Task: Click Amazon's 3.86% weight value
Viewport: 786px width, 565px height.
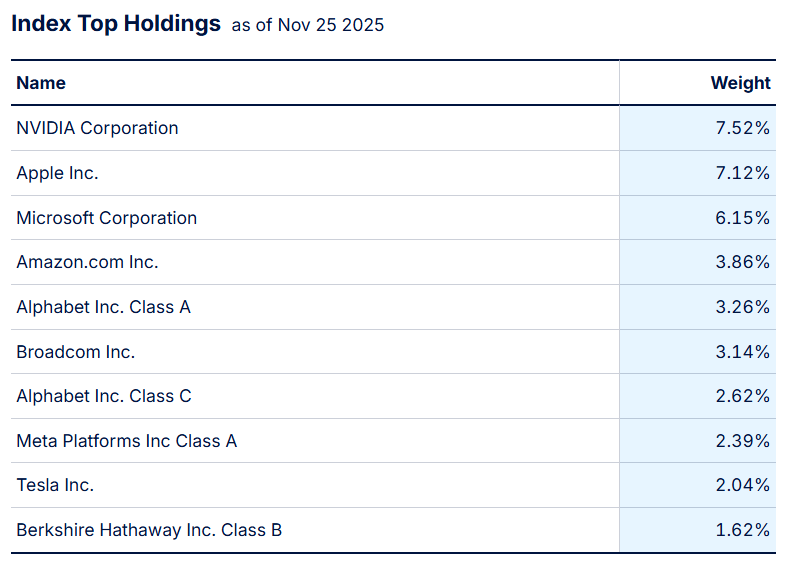Action: pos(744,262)
